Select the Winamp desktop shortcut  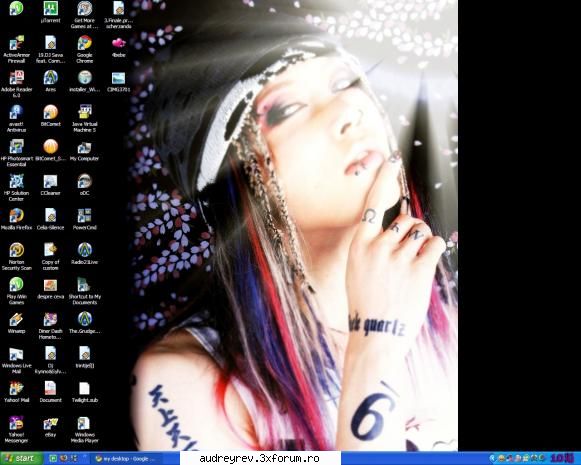tap(16, 323)
